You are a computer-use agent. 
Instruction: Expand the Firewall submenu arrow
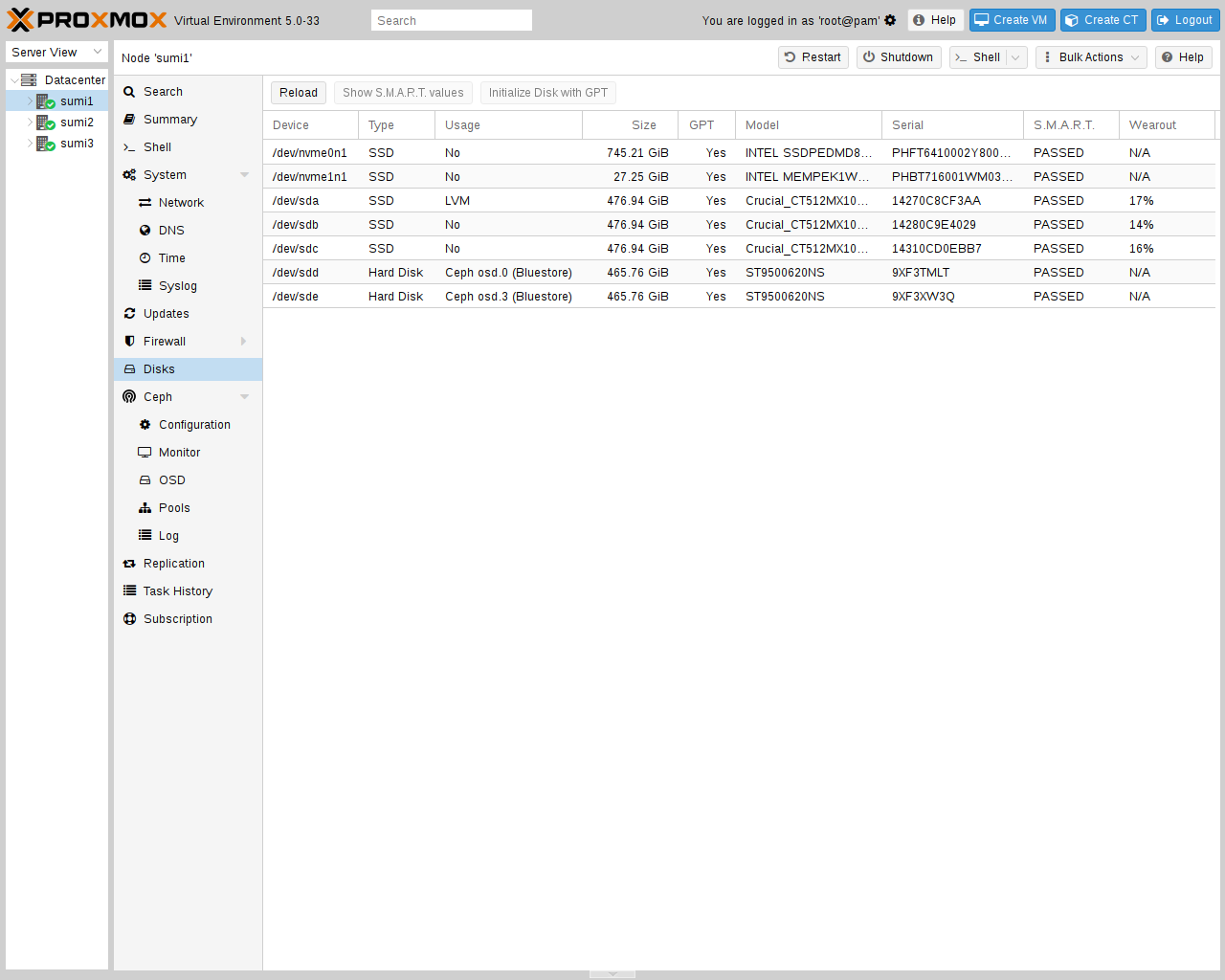[243, 342]
